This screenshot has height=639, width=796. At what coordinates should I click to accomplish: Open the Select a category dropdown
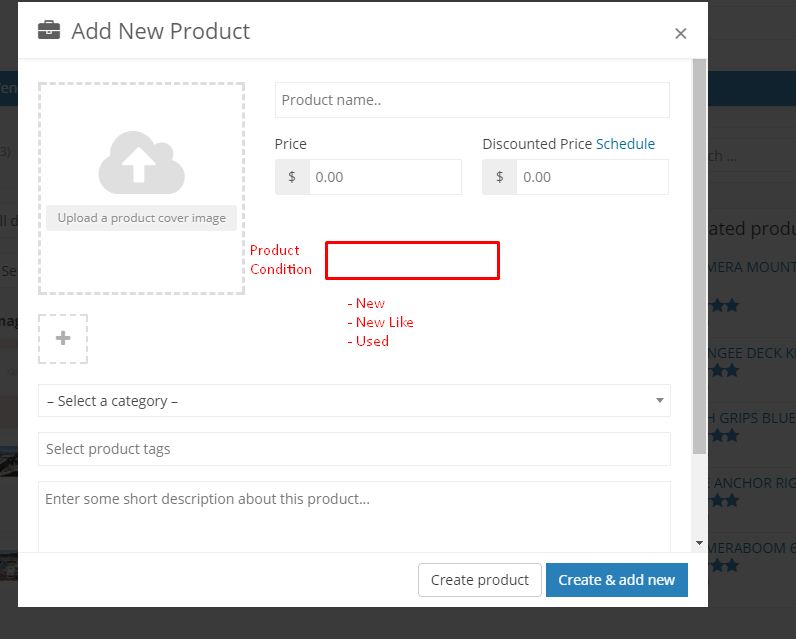[x=353, y=401]
